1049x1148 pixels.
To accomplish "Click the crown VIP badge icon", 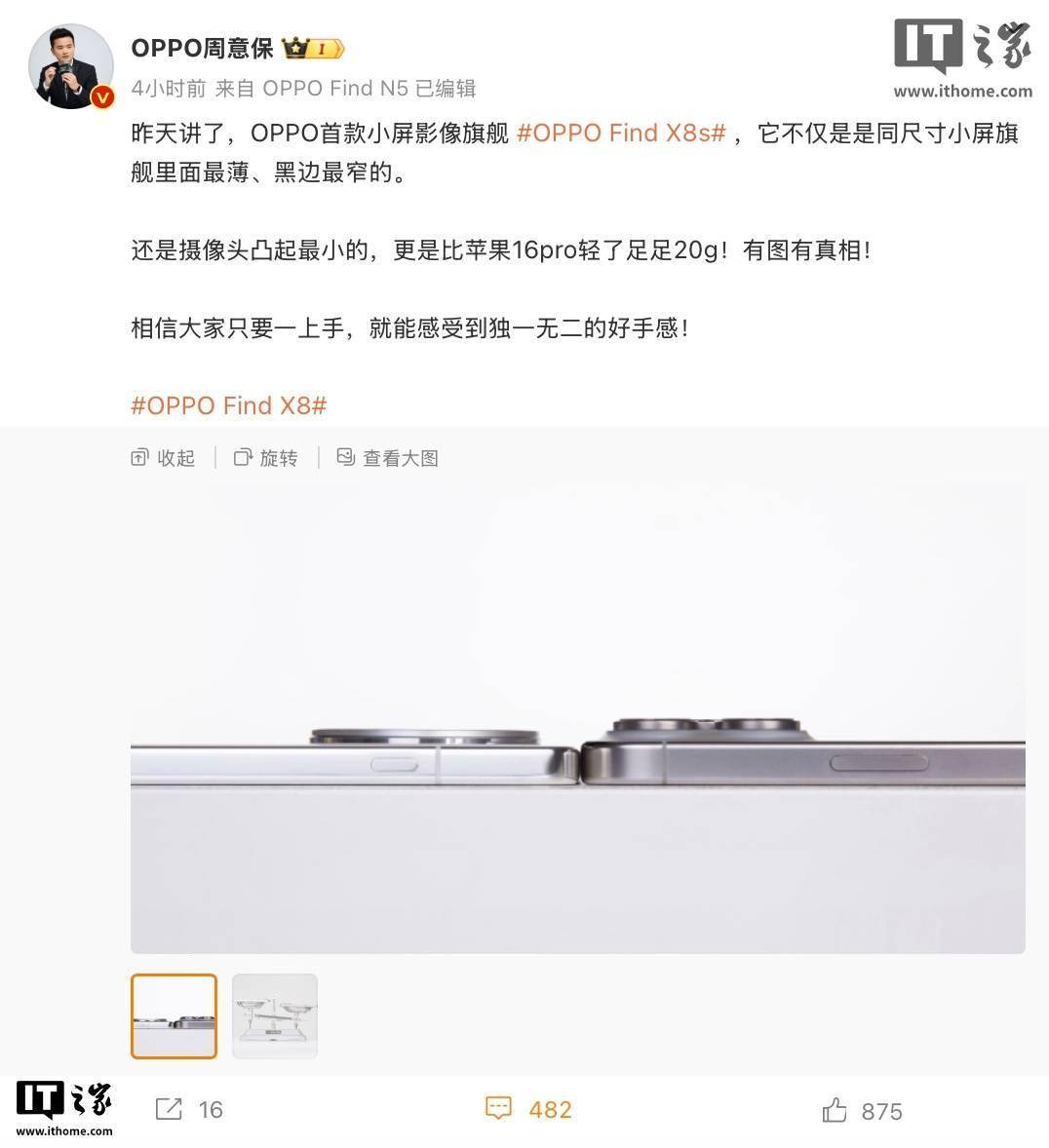I will pyautogui.click(x=313, y=49).
